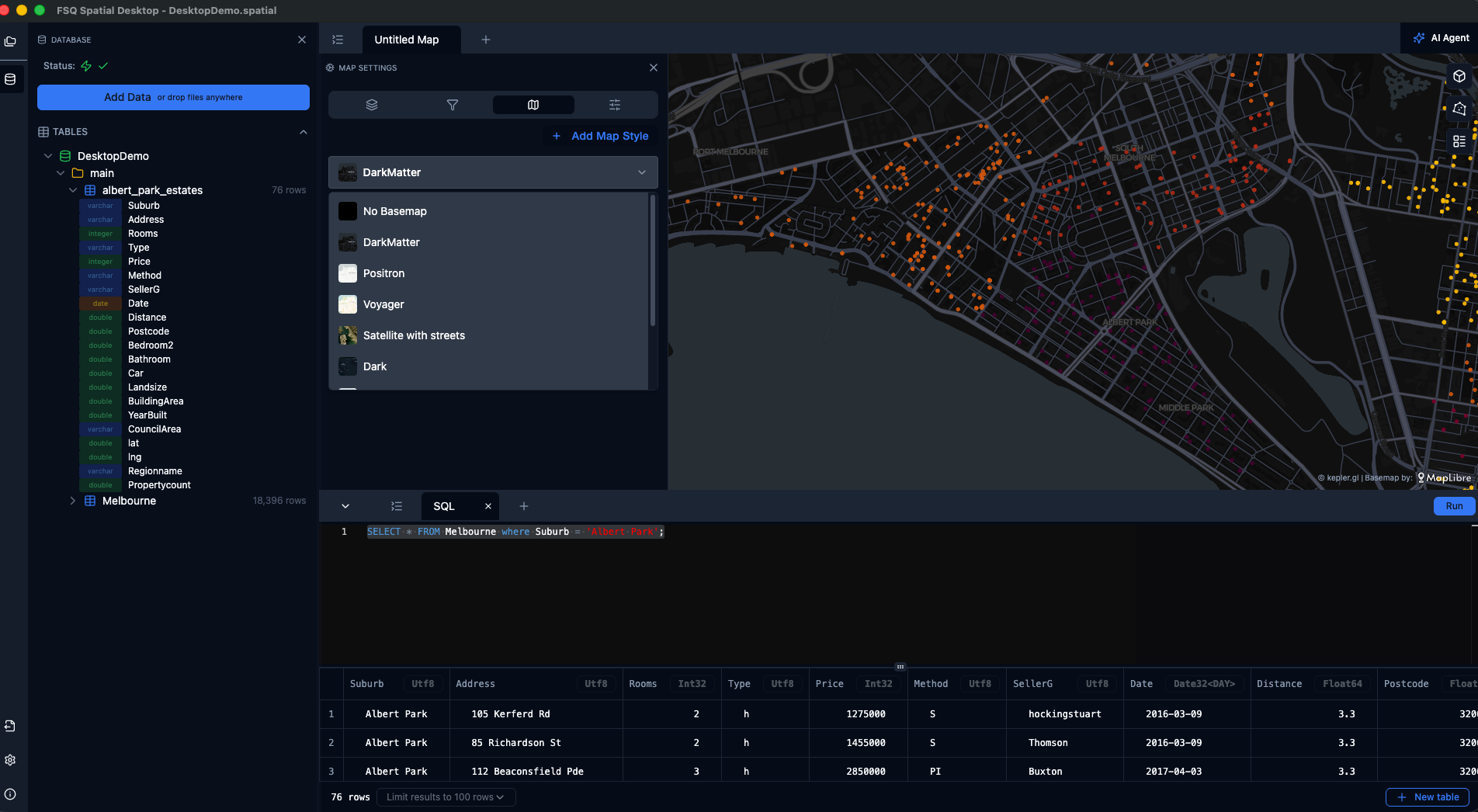The width and height of the screenshot is (1478, 812).
Task: Choose Satellite with streets basemap
Action: 414,335
